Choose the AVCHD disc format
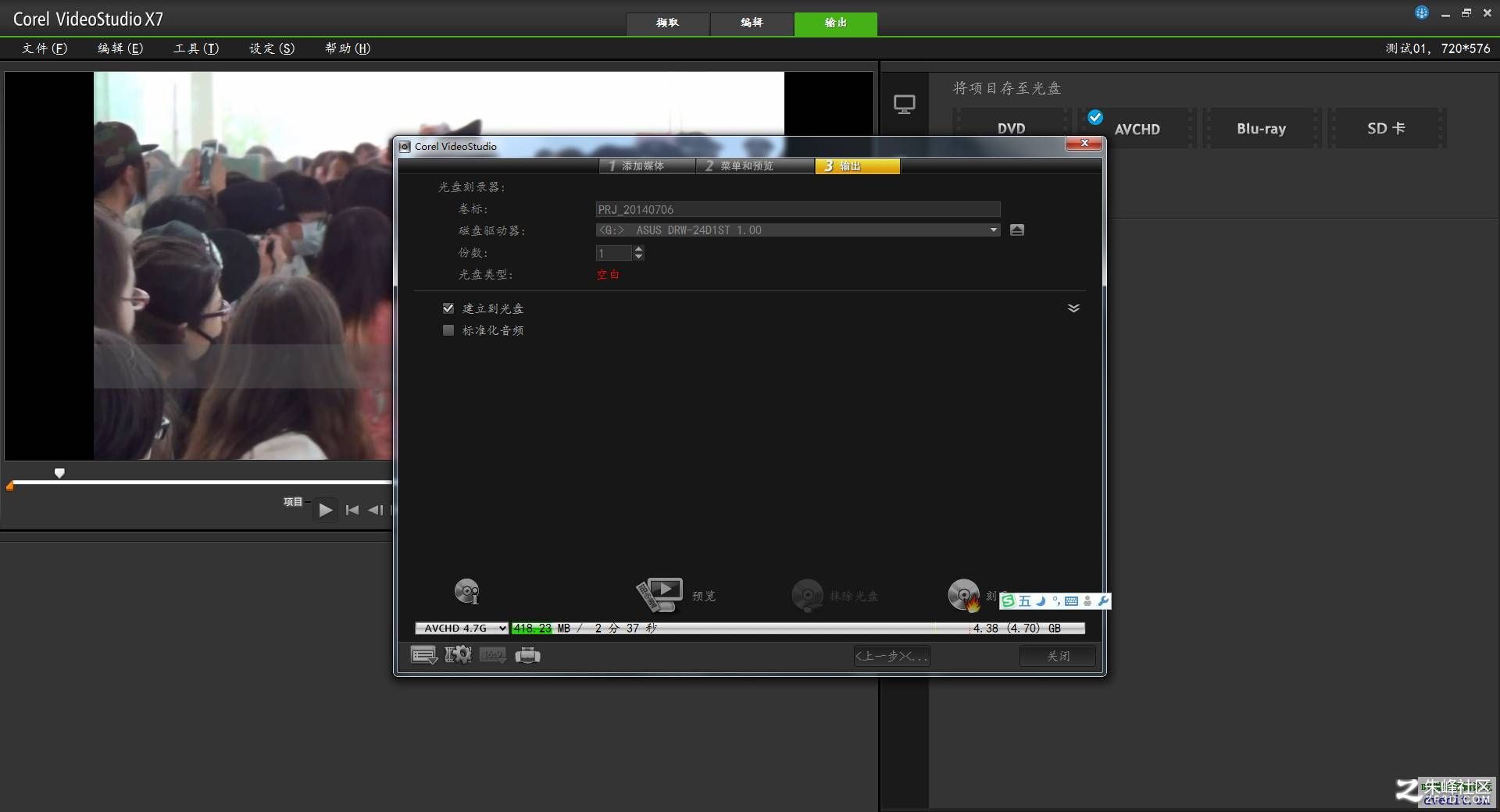The height and width of the screenshot is (812, 1500). coord(1137,128)
